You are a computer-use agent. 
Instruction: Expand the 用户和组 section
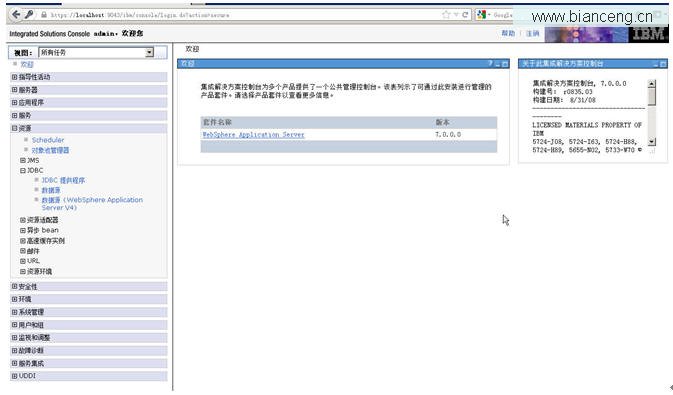(15, 325)
